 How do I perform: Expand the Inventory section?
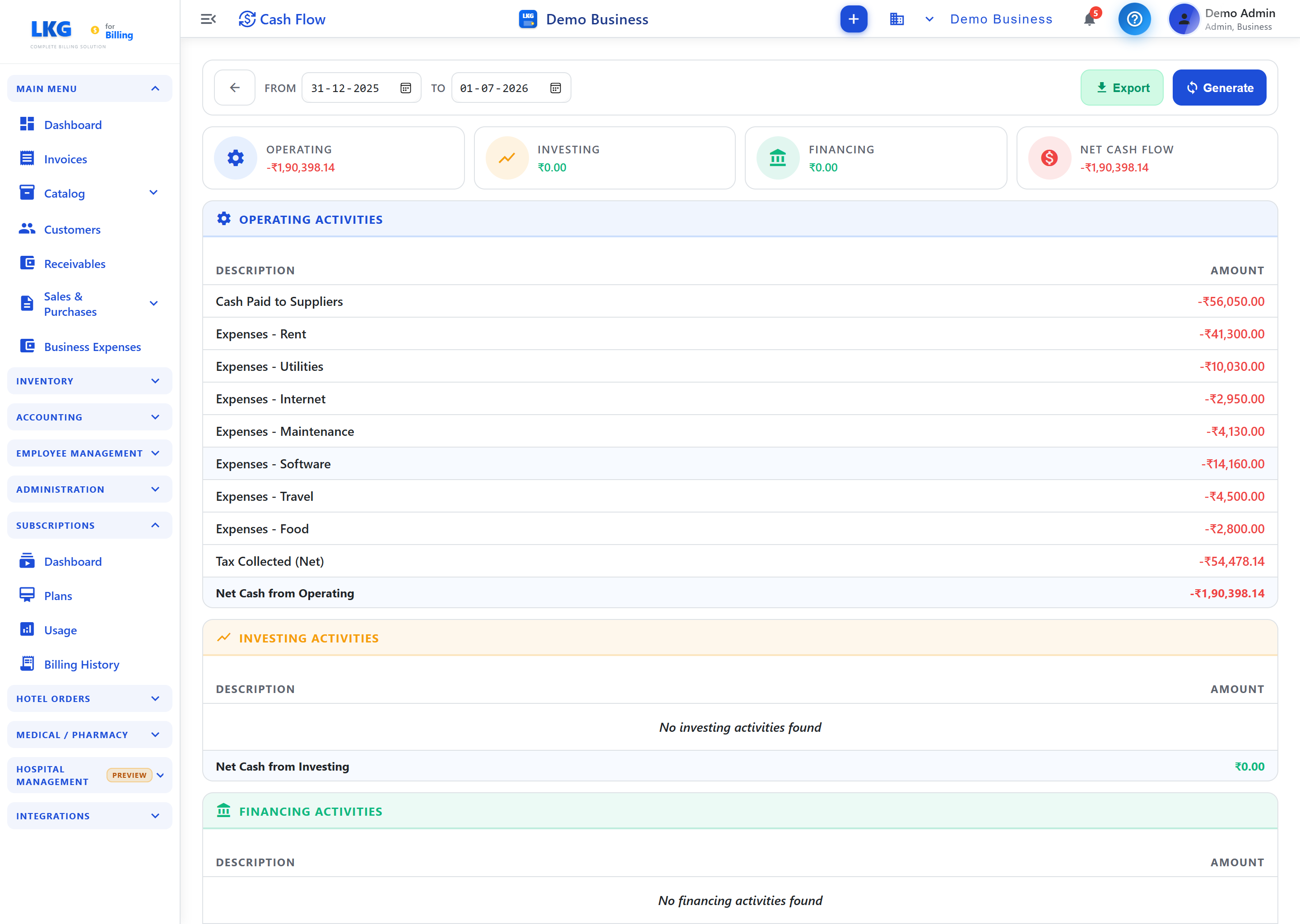(89, 381)
